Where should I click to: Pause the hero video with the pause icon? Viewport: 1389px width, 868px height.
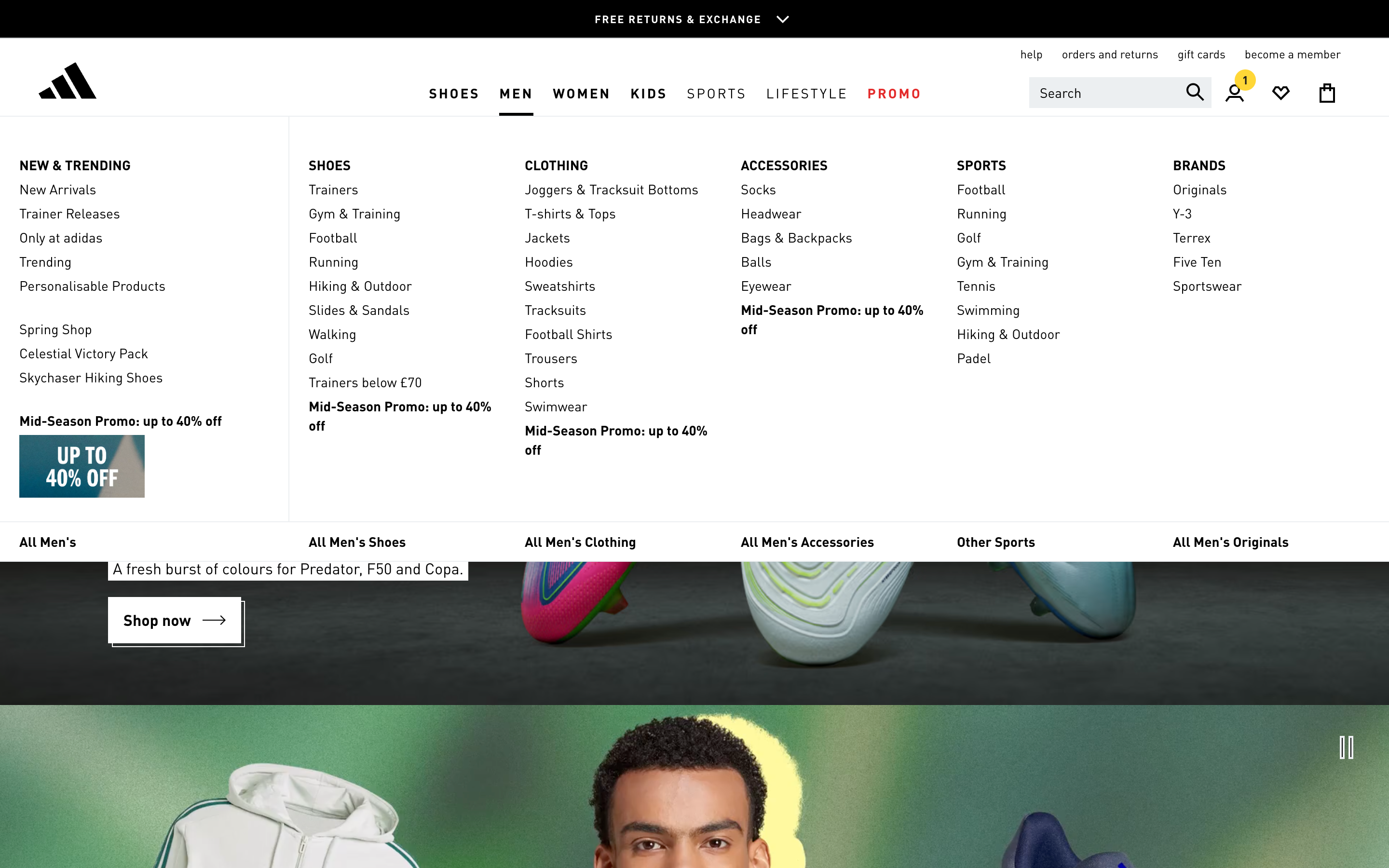click(x=1347, y=747)
